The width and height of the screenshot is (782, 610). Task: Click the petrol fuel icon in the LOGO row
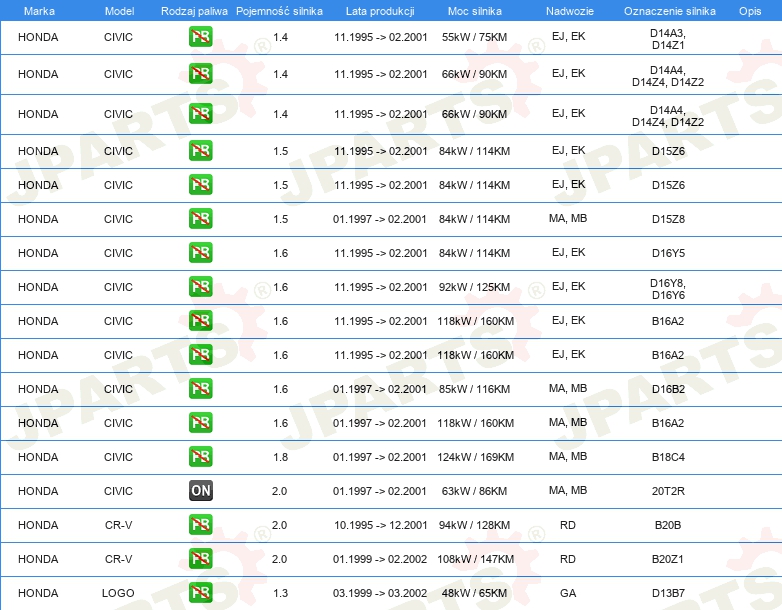coord(200,593)
